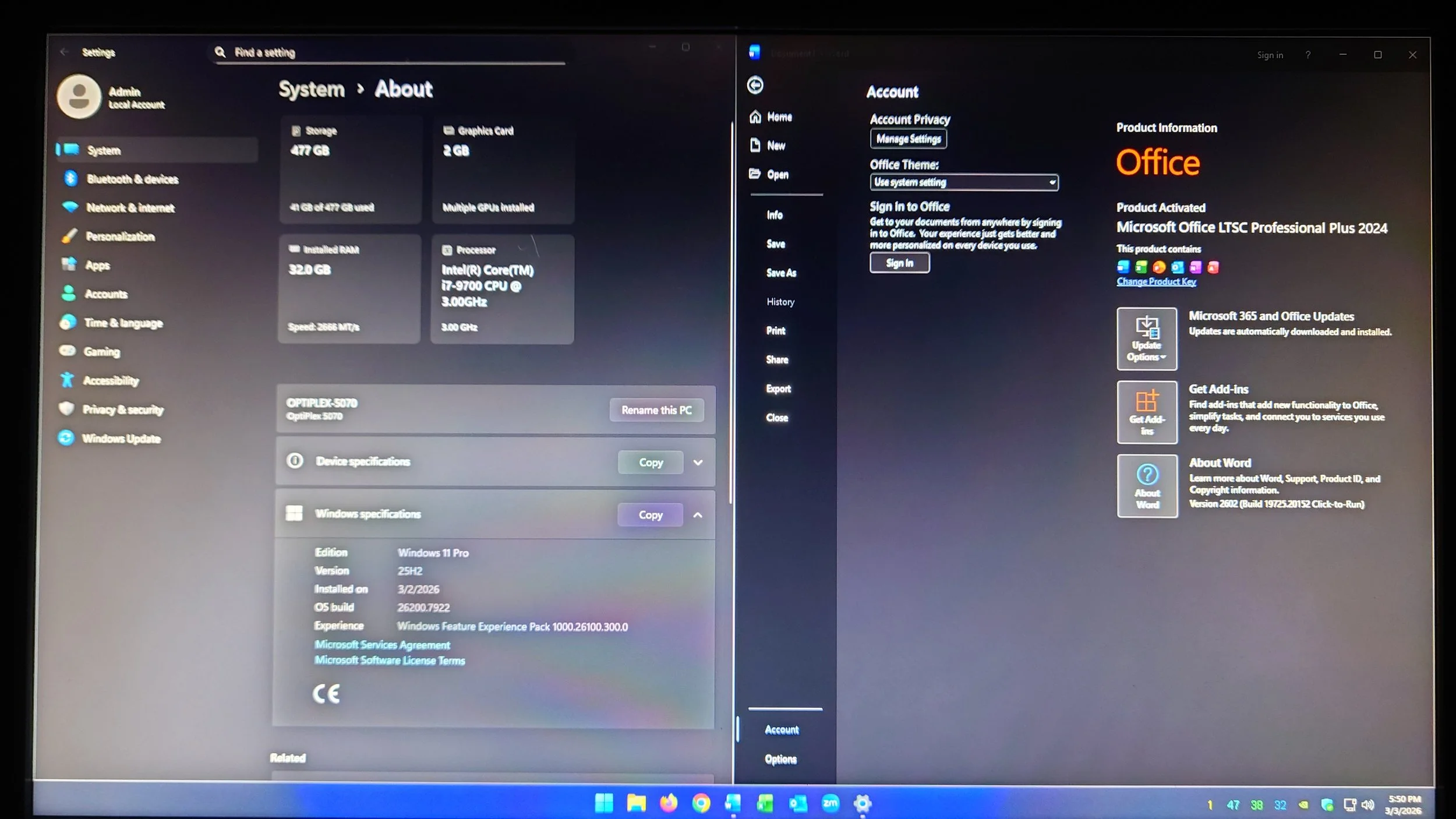Click the Storage 477 GB card
This screenshot has width=1456, height=819.
coord(351,169)
